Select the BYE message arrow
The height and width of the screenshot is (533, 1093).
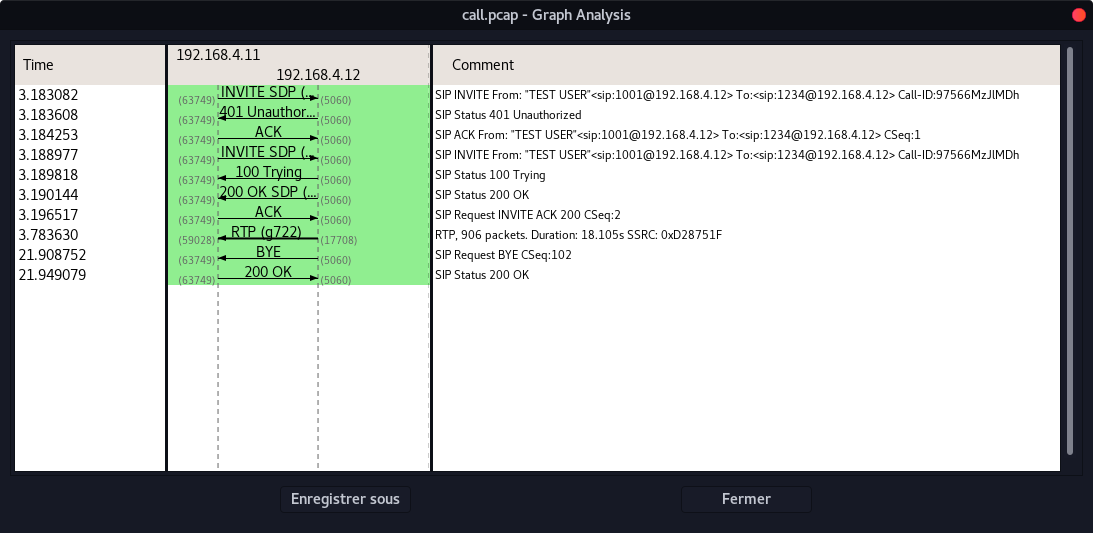coord(267,254)
